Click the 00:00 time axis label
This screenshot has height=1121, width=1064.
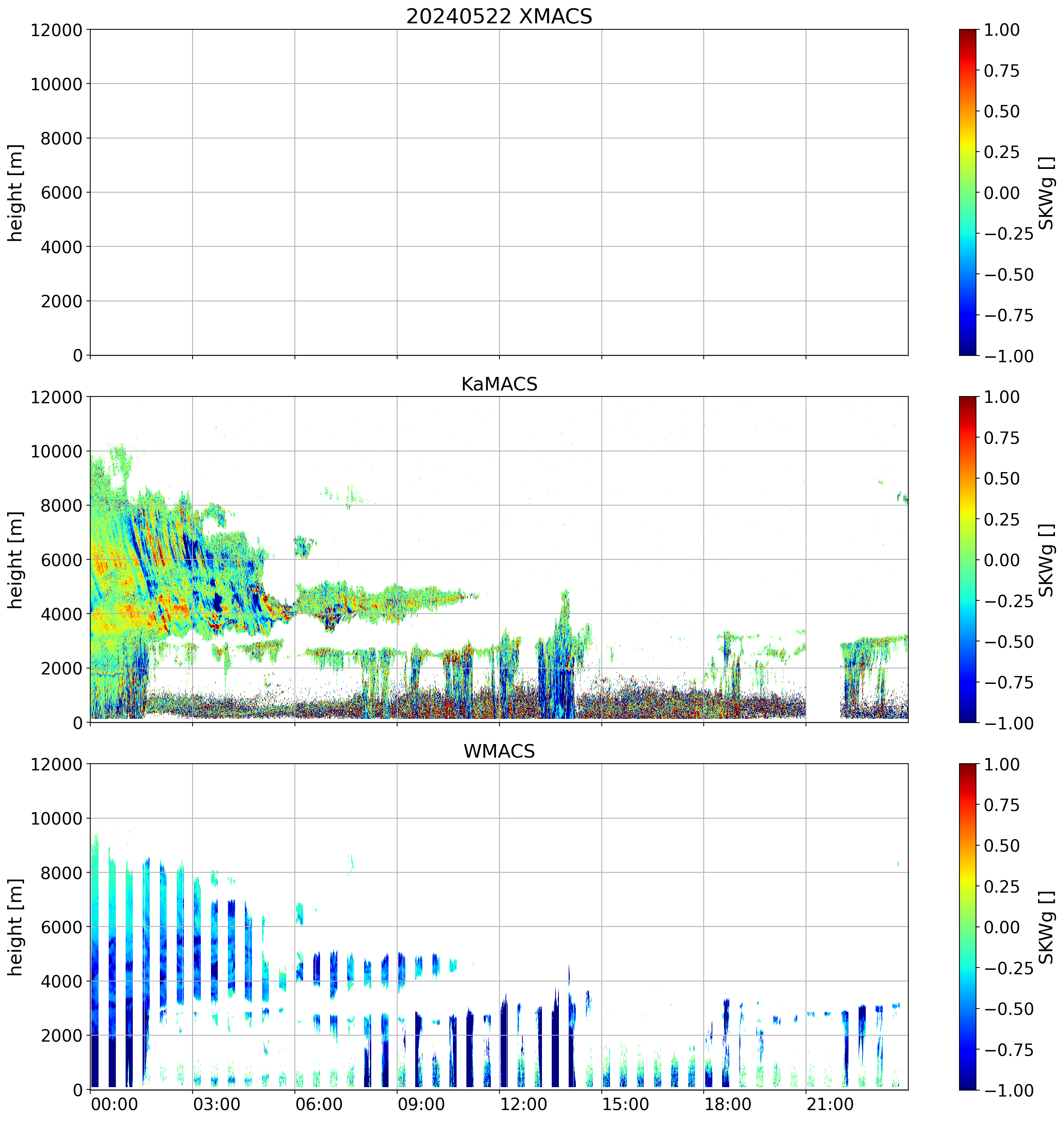115,1104
